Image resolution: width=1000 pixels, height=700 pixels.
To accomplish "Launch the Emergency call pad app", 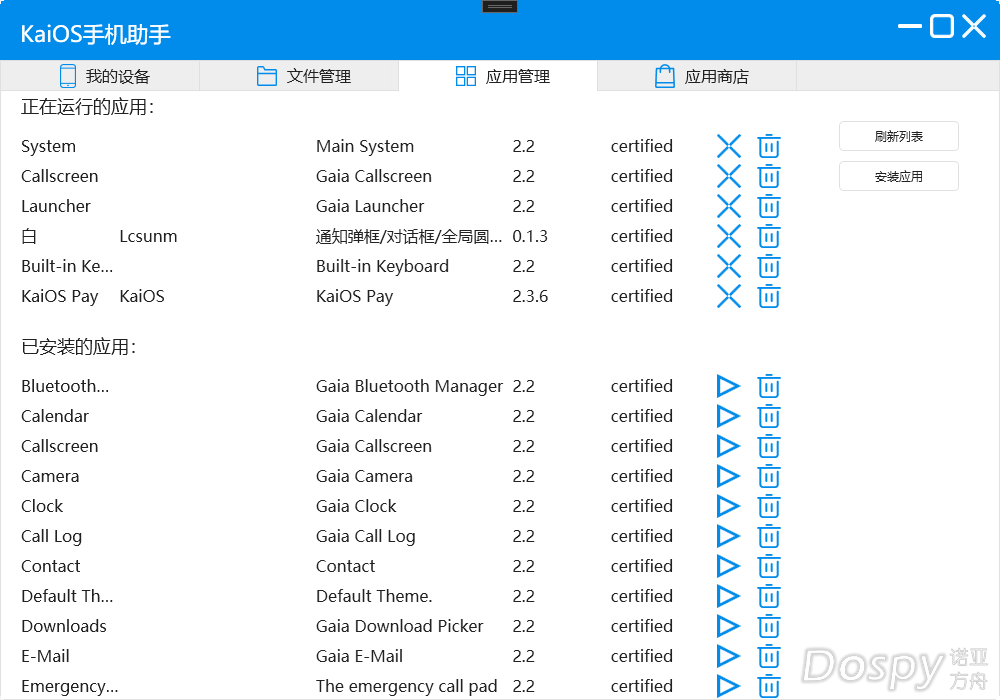I will point(728,686).
